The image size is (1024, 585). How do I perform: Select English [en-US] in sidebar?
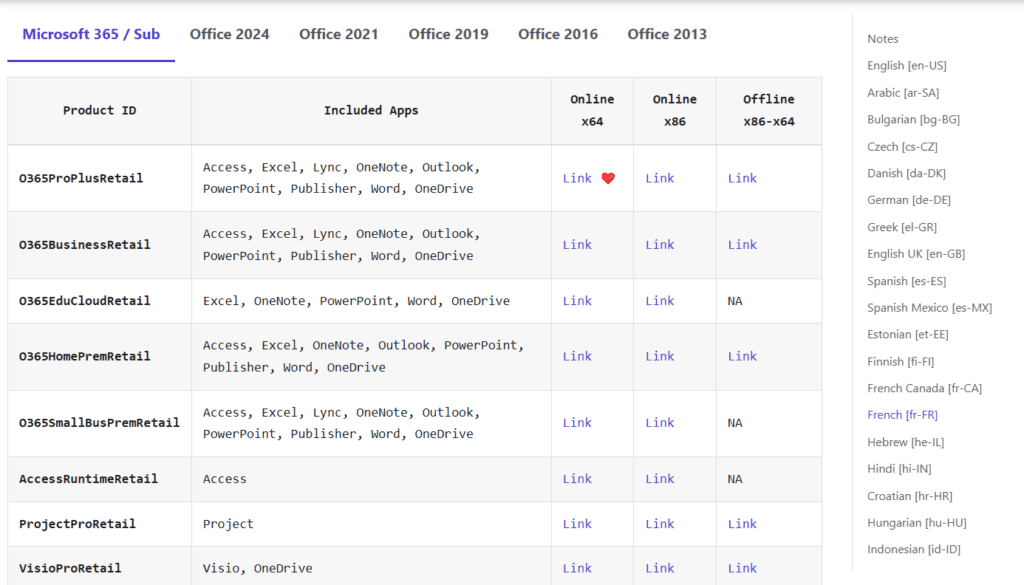coord(906,65)
